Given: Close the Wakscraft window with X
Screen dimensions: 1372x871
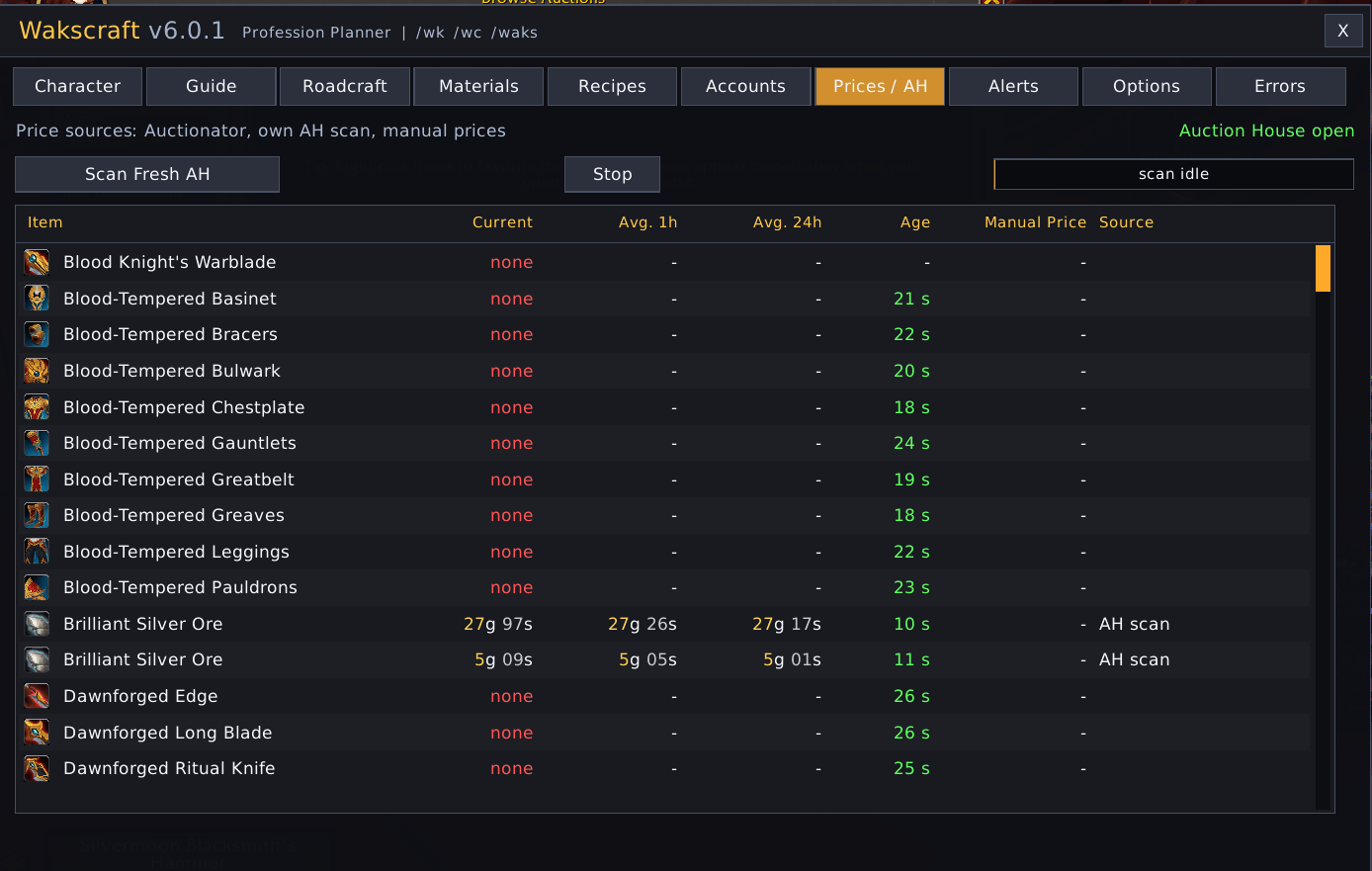Looking at the screenshot, I should pyautogui.click(x=1343, y=31).
